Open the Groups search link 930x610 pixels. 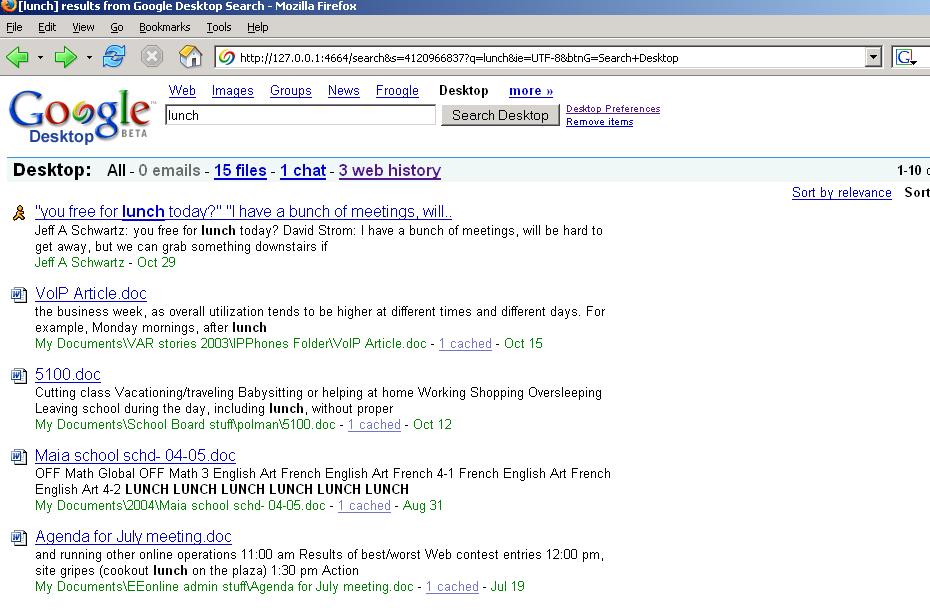click(x=291, y=91)
